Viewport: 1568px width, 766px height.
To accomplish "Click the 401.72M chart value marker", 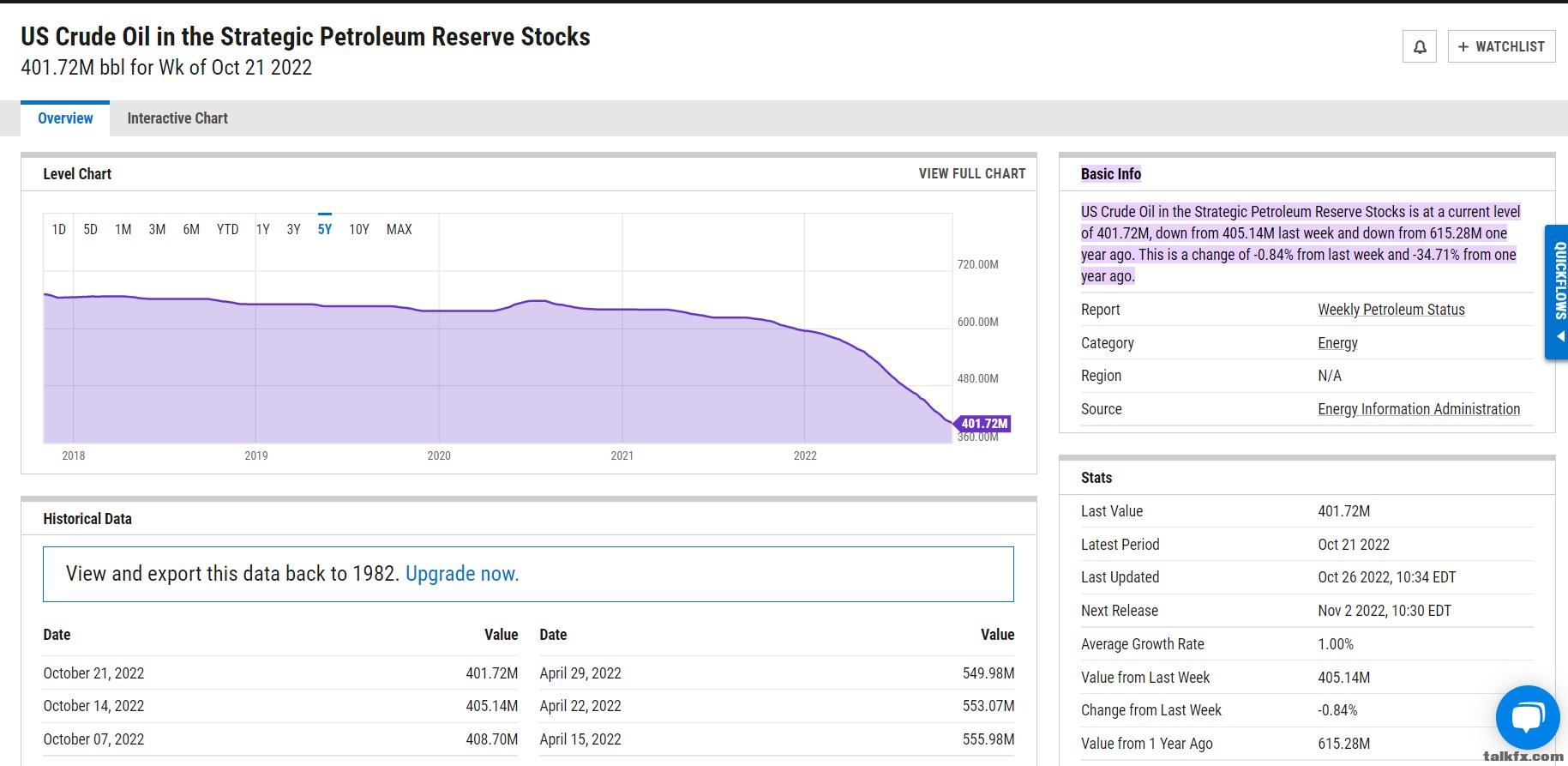I will click(982, 423).
